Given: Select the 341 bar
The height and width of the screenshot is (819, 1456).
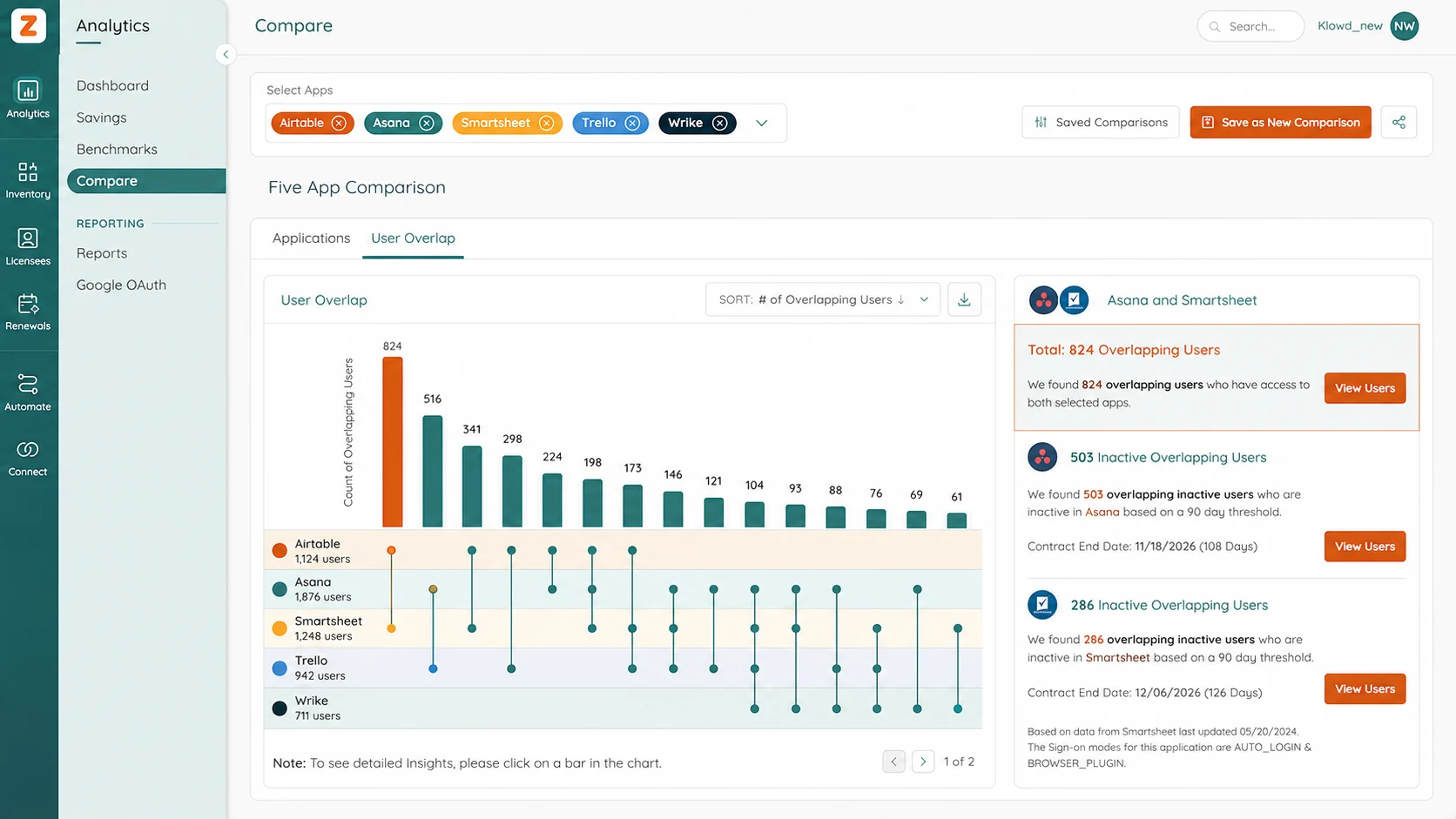Looking at the screenshot, I should [x=472, y=487].
